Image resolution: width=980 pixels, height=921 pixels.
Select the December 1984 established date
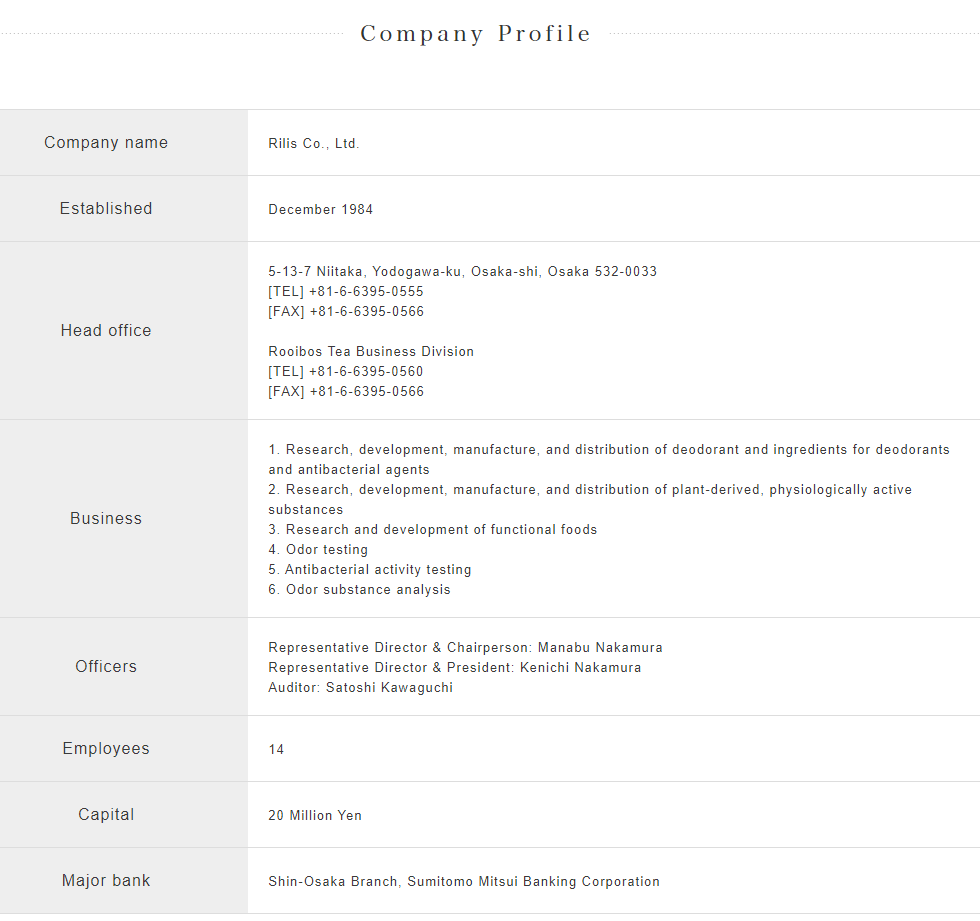coord(320,210)
